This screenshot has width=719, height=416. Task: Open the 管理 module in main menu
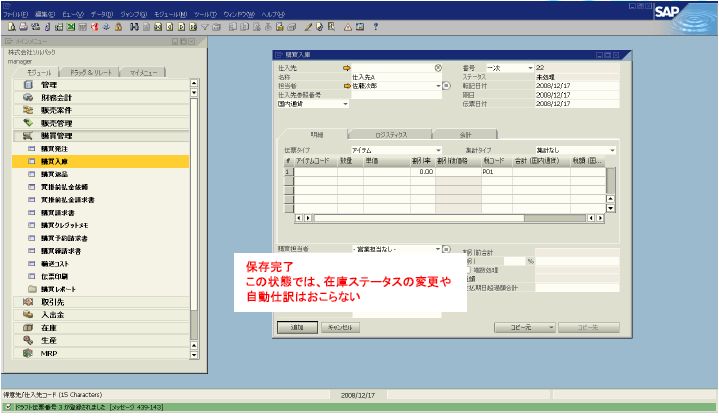pos(101,85)
